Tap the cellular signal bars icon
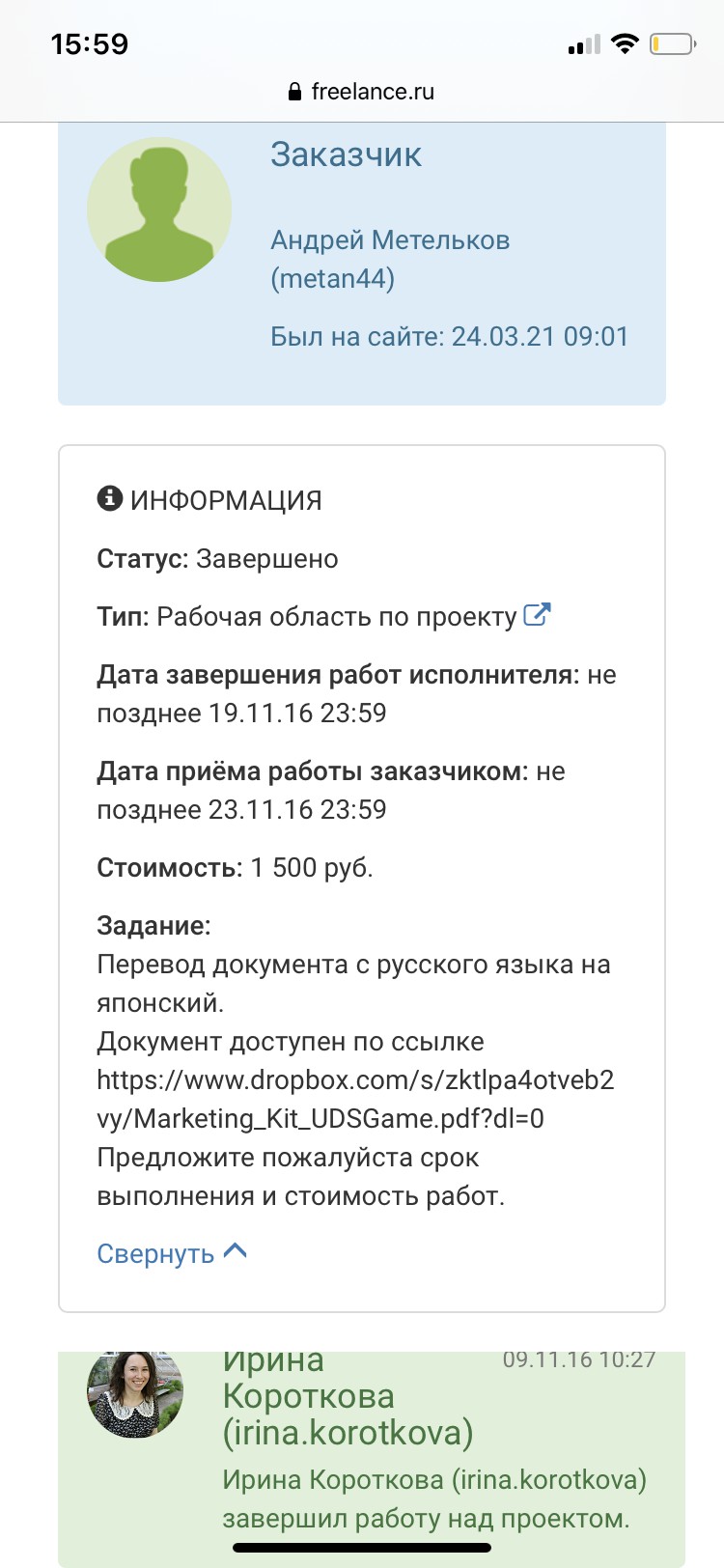This screenshot has width=724, height=1568. 584,44
